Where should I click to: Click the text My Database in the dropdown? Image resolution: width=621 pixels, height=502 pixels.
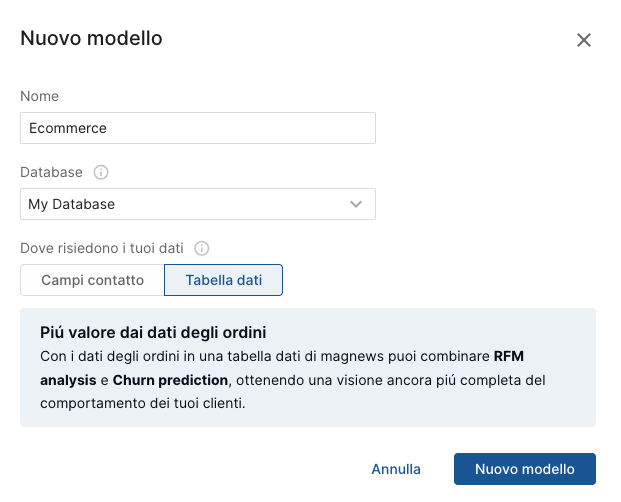[72, 204]
